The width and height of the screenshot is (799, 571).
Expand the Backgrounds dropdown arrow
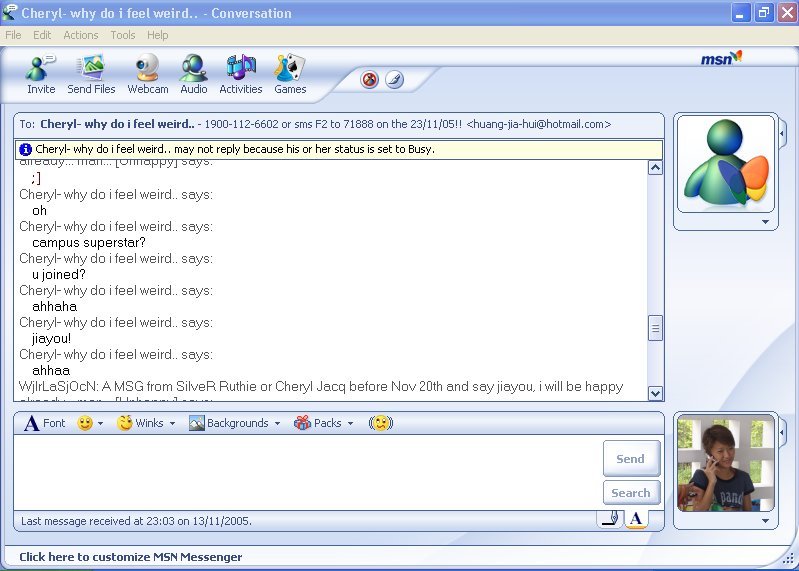click(277, 423)
